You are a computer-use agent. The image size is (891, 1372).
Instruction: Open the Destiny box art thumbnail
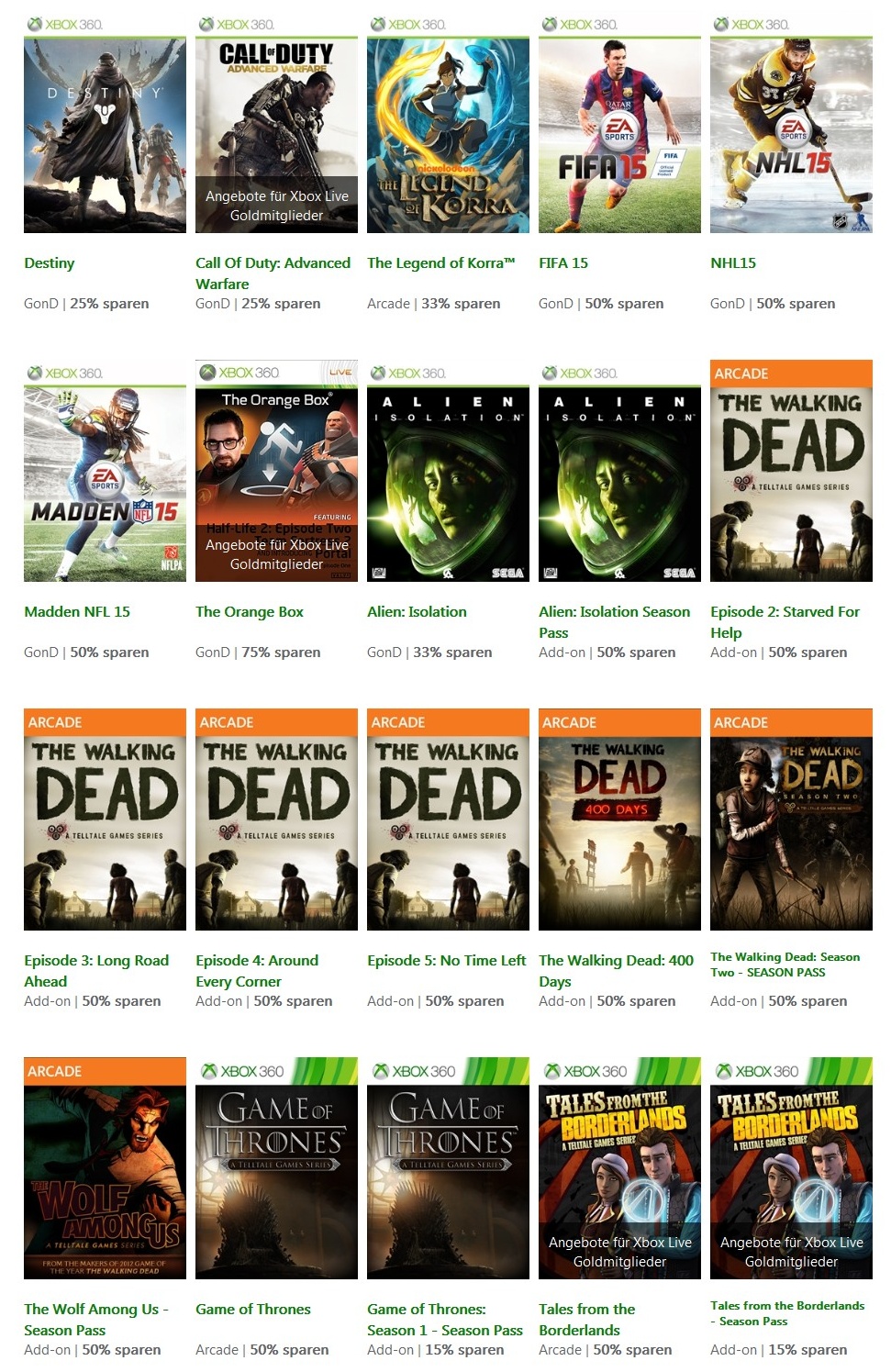(105, 122)
